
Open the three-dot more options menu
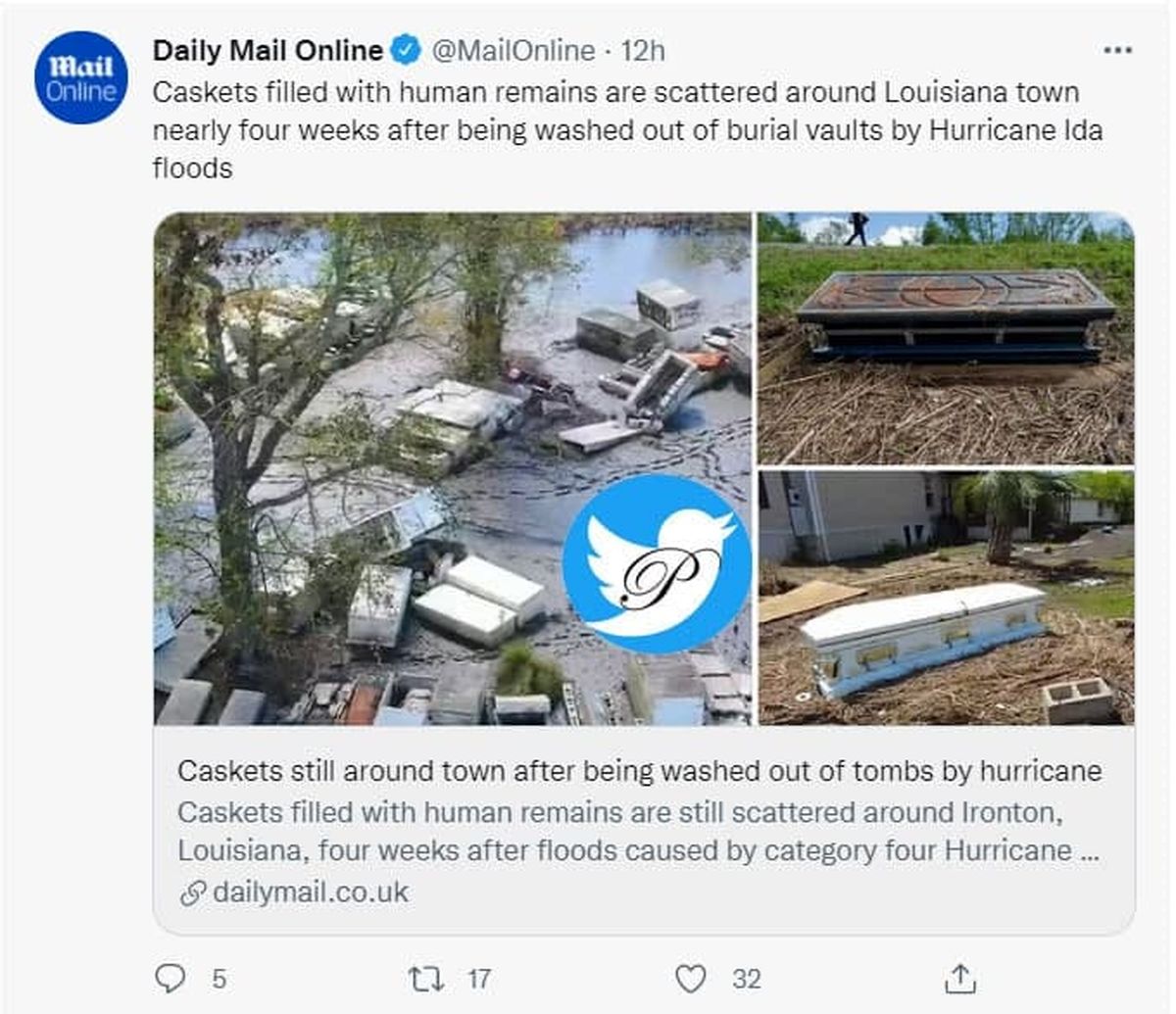pos(1117,50)
